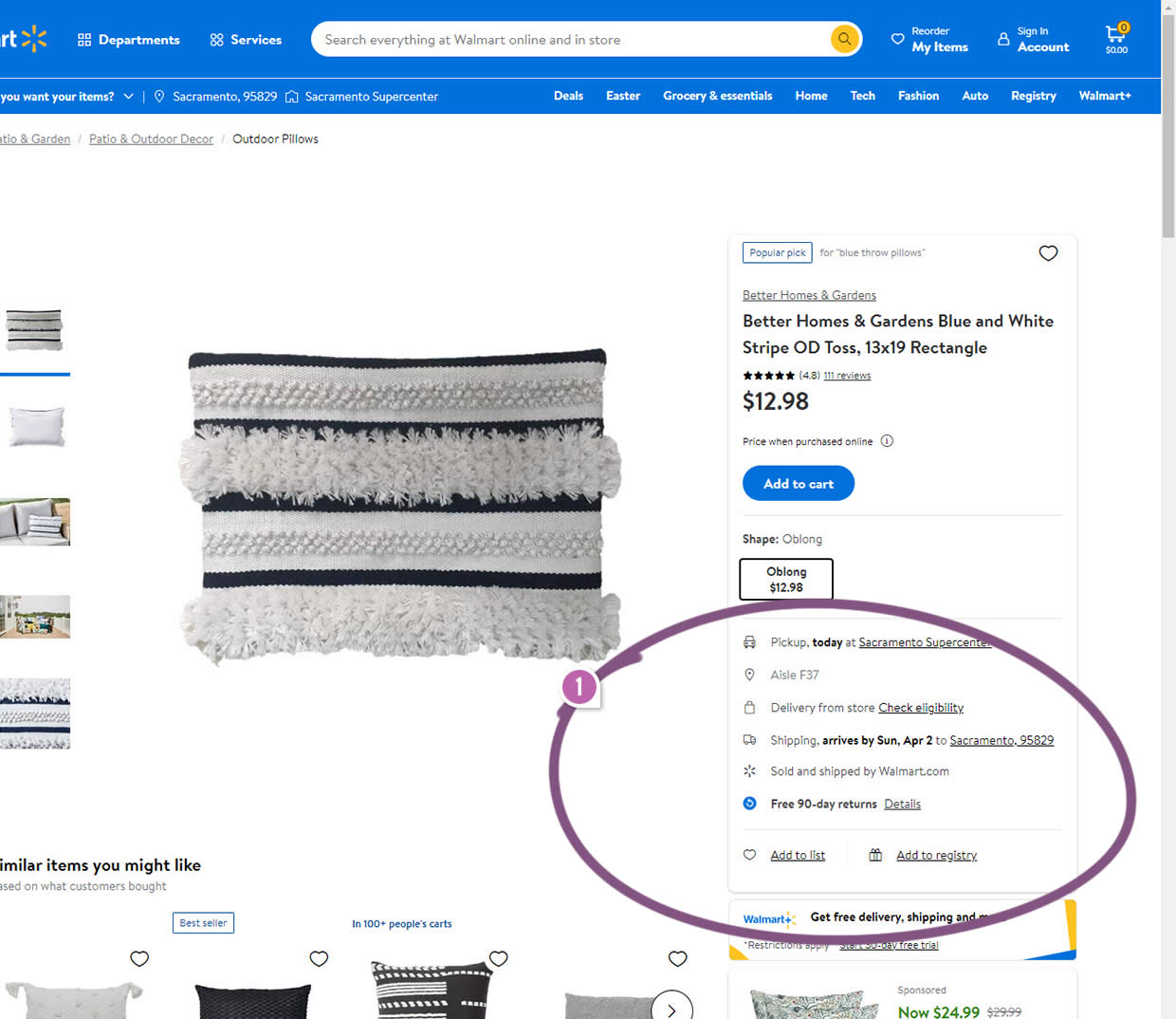Favorite the first similar item pillow

click(x=139, y=959)
